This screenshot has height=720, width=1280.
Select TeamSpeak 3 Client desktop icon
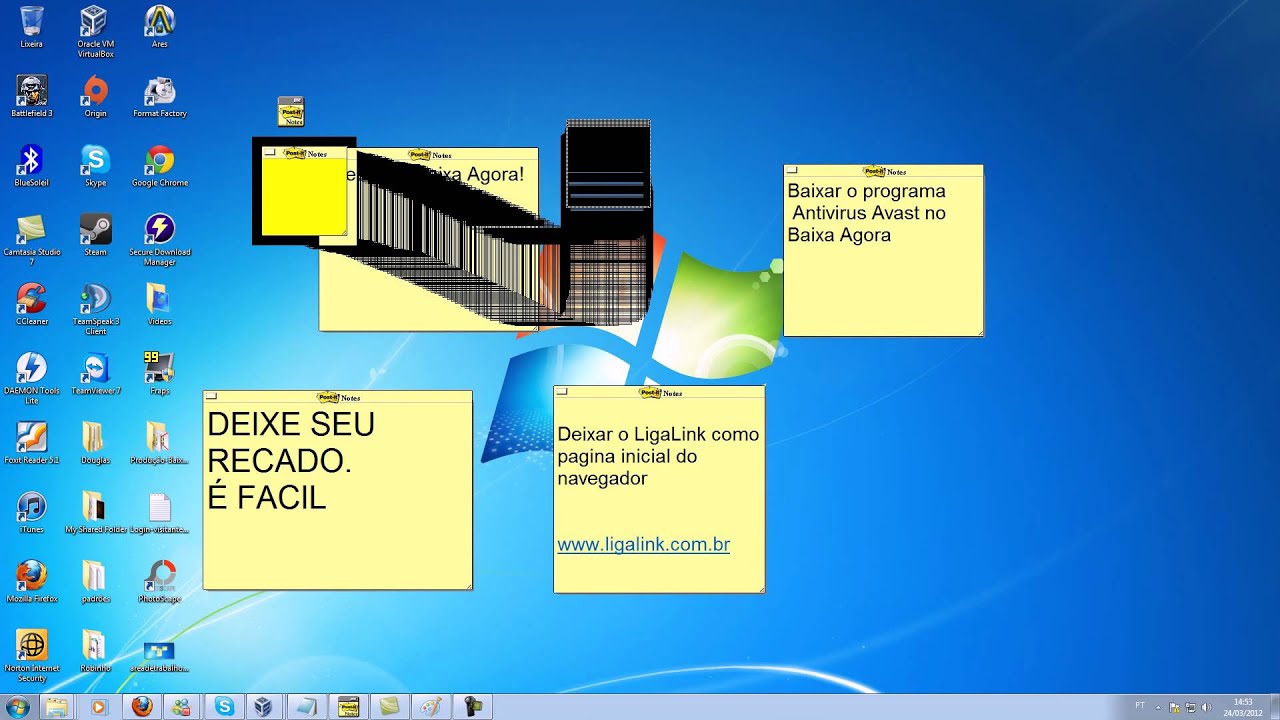point(95,308)
